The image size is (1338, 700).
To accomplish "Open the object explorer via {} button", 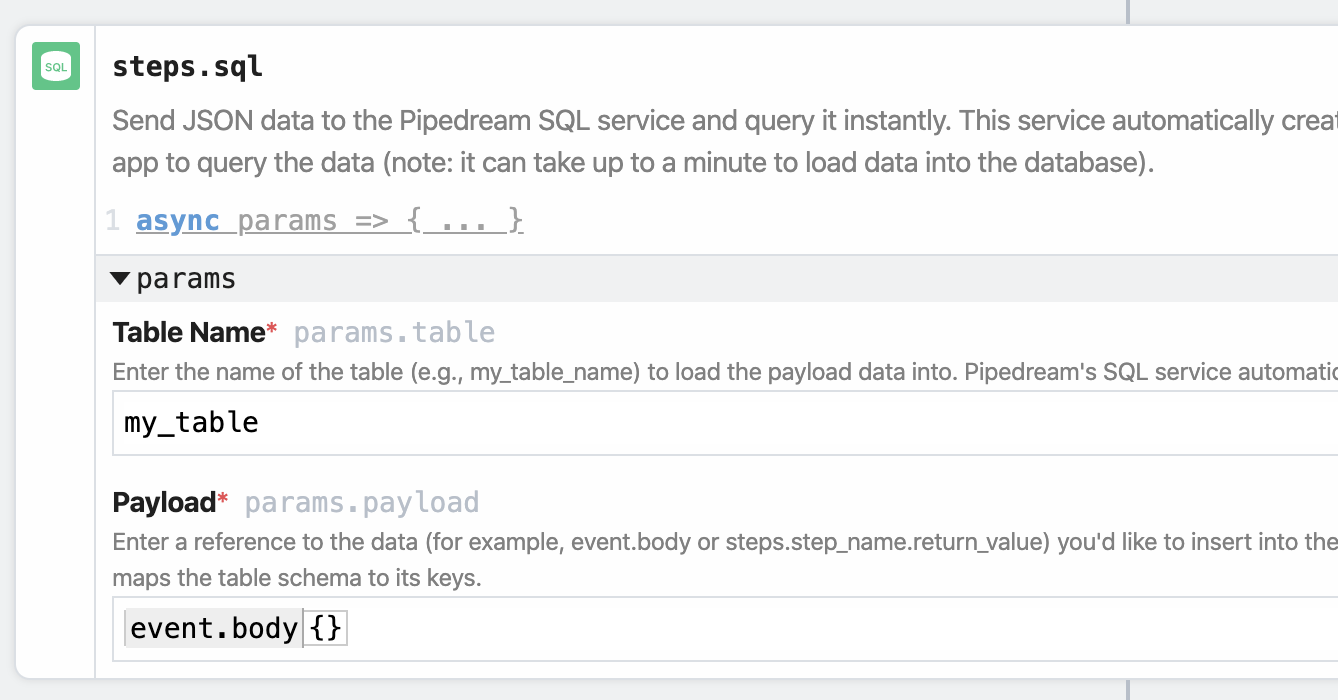I will [325, 627].
